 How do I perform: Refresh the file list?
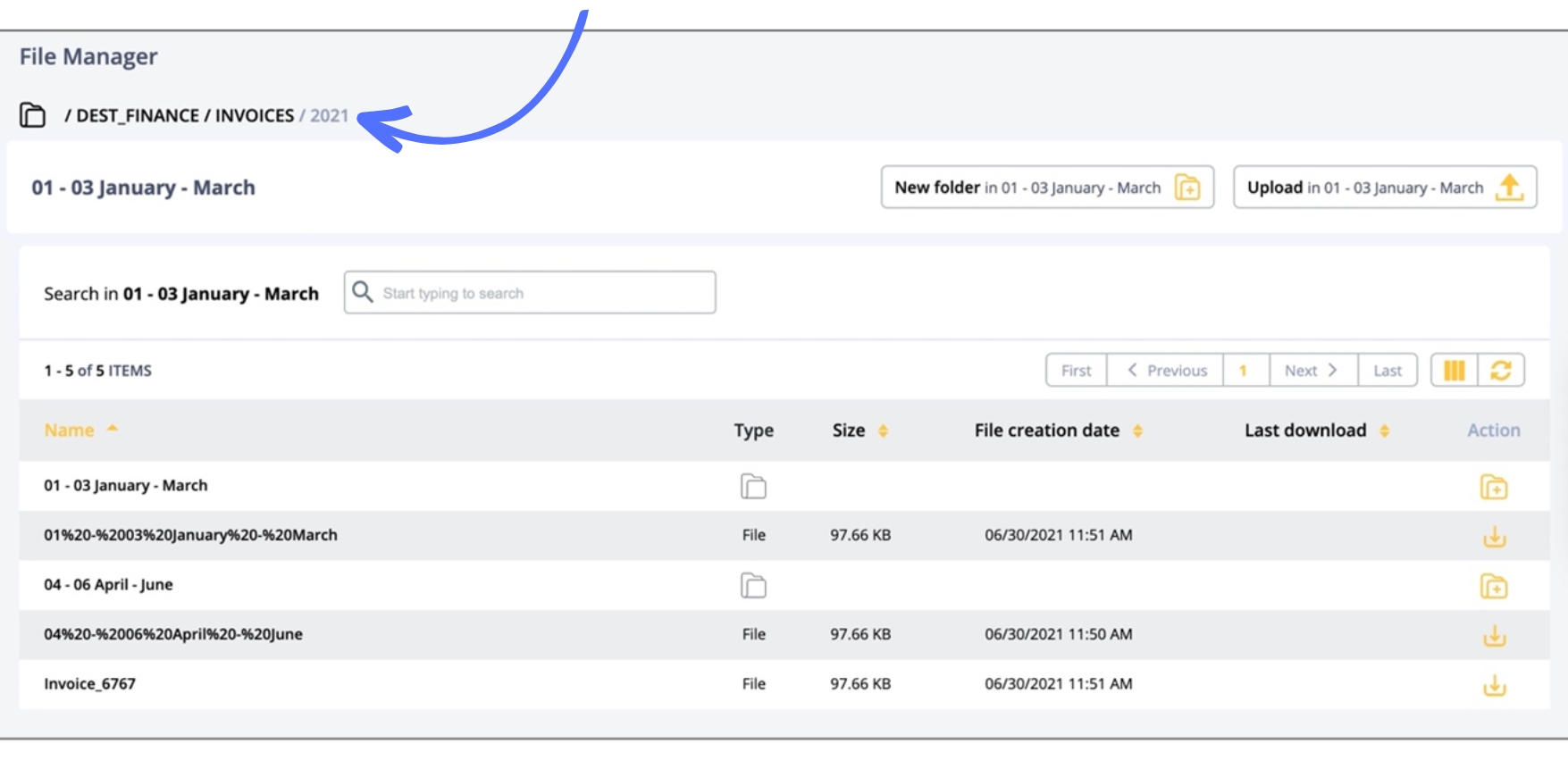click(1501, 371)
